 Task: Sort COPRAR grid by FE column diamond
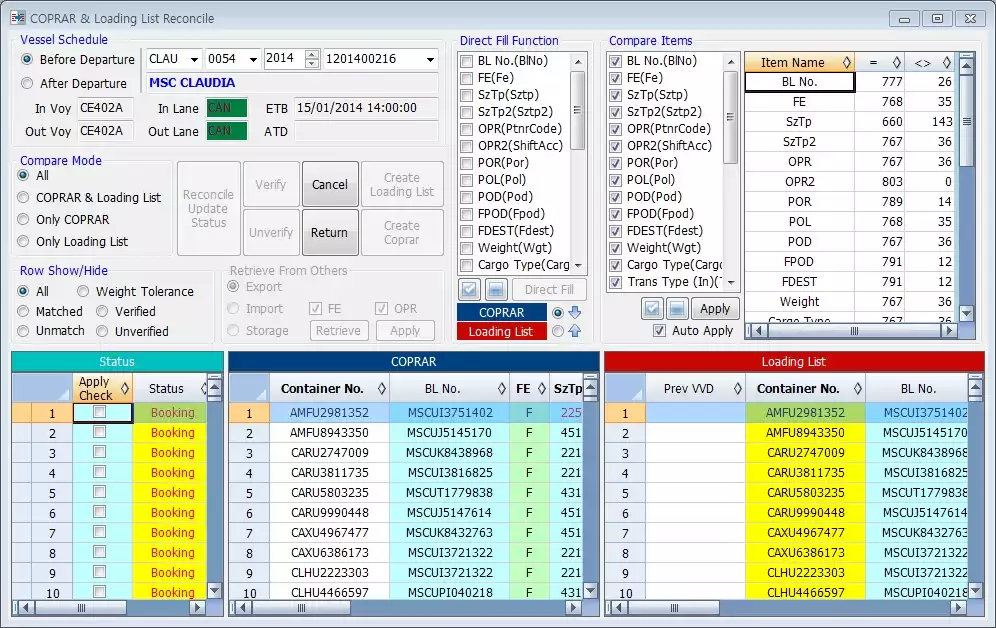click(541, 389)
